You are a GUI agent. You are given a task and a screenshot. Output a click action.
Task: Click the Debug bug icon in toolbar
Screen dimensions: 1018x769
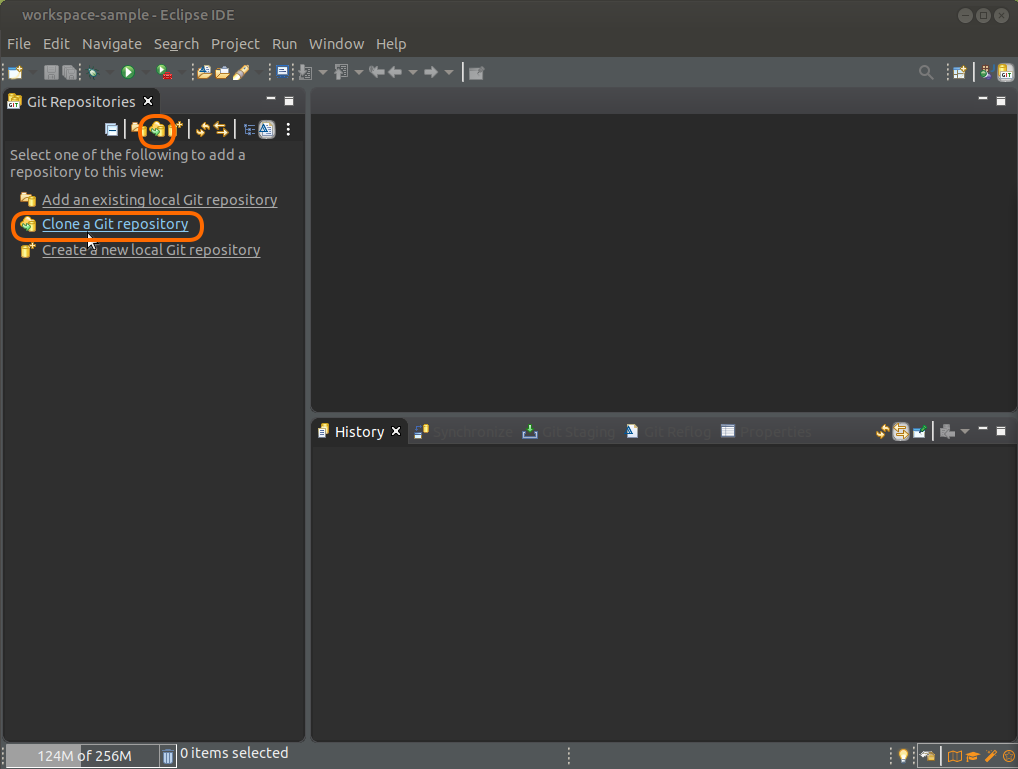[93, 72]
